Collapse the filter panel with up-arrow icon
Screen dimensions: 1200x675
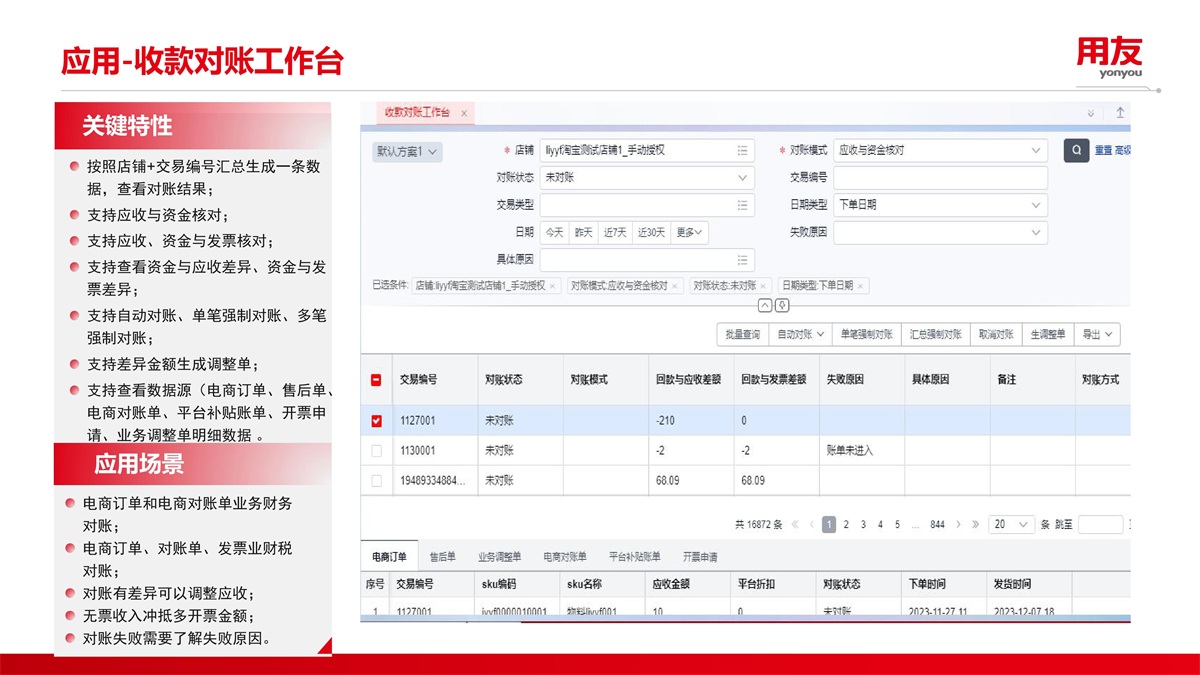[765, 305]
